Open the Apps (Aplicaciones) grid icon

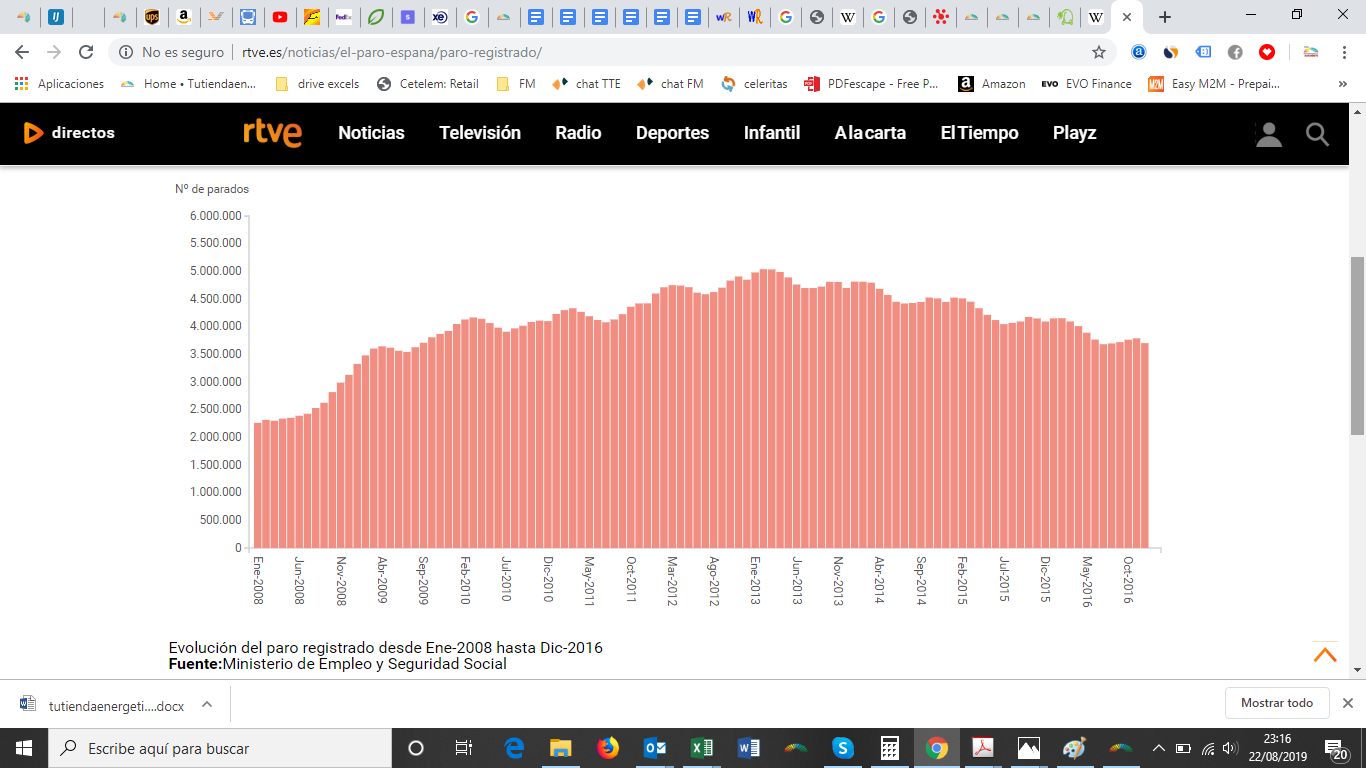[x=21, y=84]
